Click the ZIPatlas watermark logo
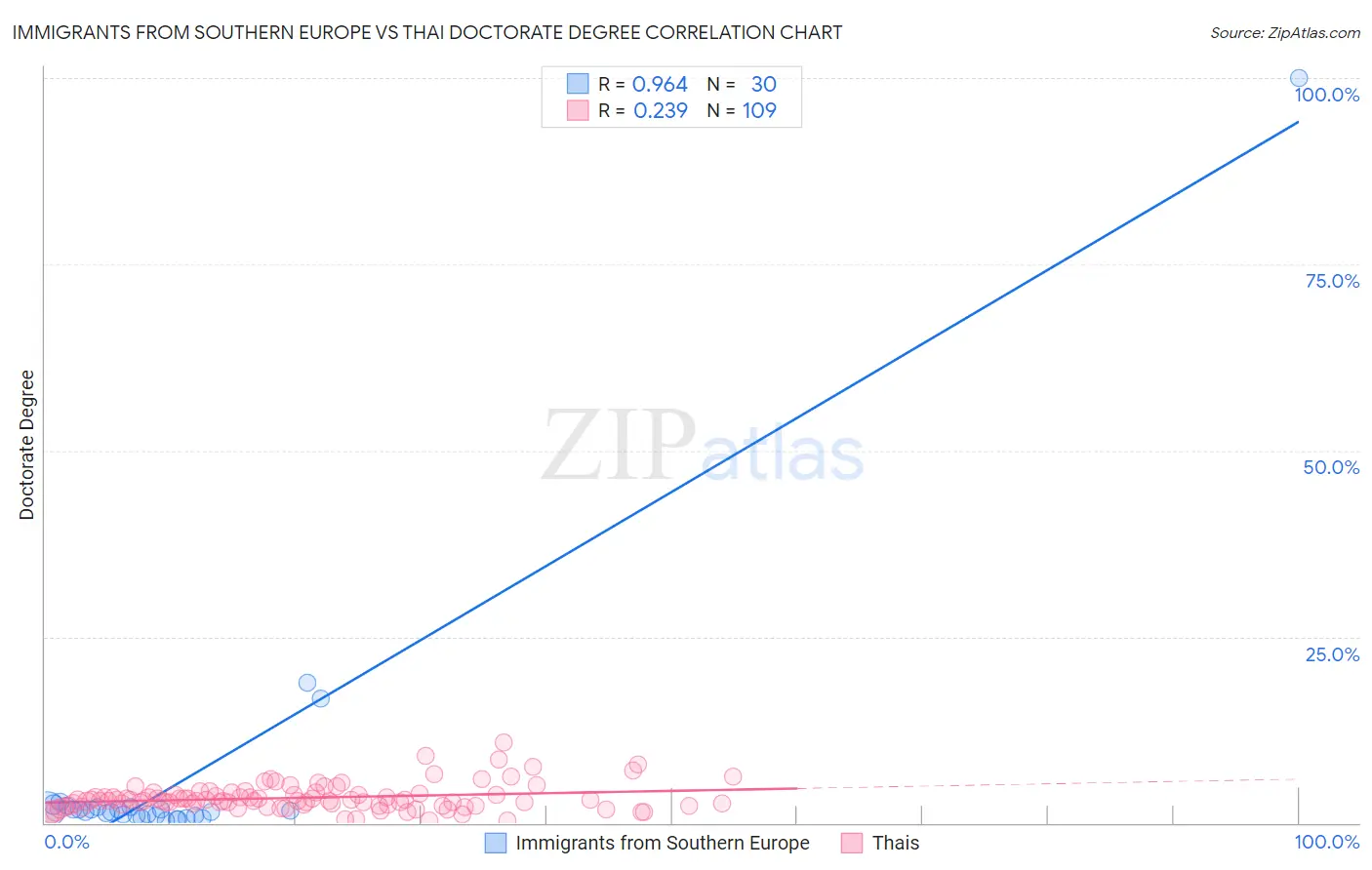The width and height of the screenshot is (1372, 870). pyautogui.click(x=703, y=447)
